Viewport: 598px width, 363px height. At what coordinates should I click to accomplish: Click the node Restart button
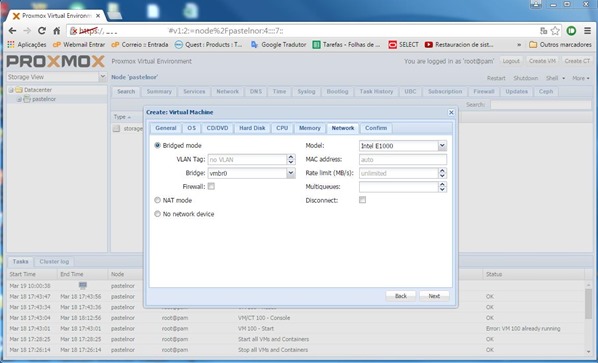(x=496, y=78)
